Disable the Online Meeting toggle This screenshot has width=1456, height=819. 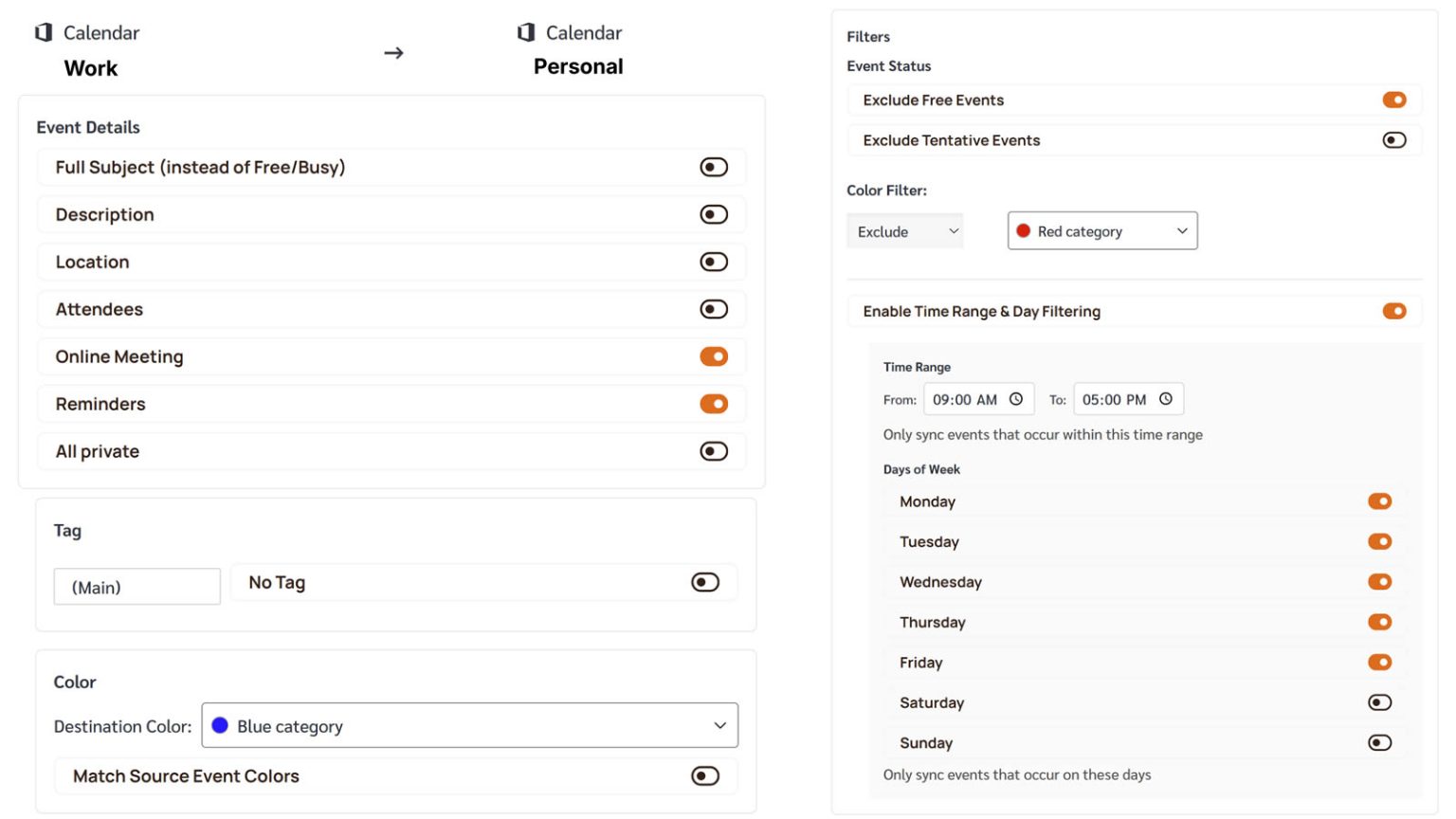[x=714, y=356]
